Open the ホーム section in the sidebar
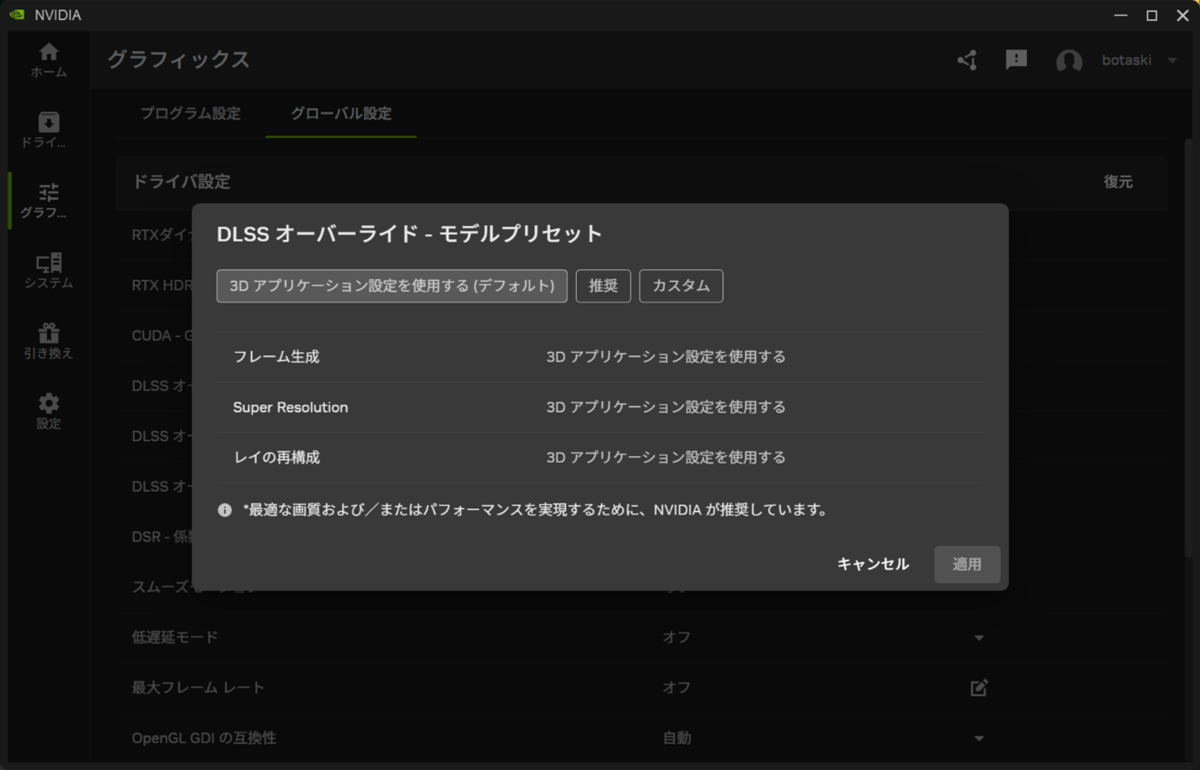The width and height of the screenshot is (1200, 770). [x=48, y=58]
